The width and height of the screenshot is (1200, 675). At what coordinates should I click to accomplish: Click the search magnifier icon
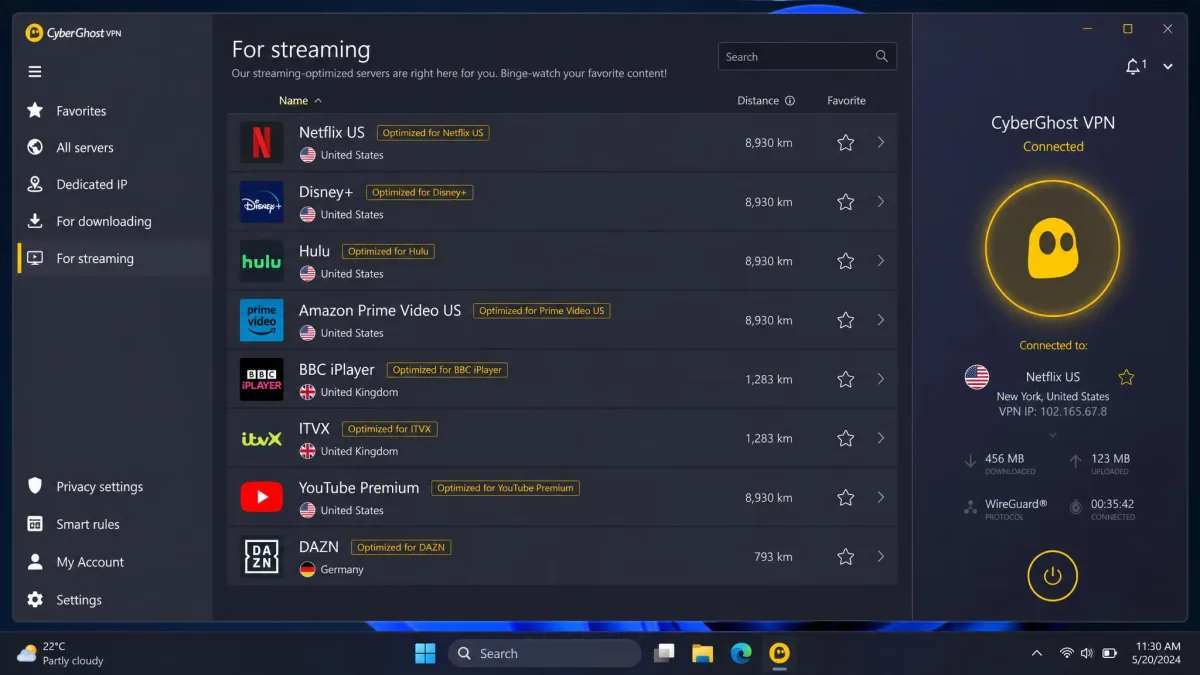pyautogui.click(x=881, y=57)
